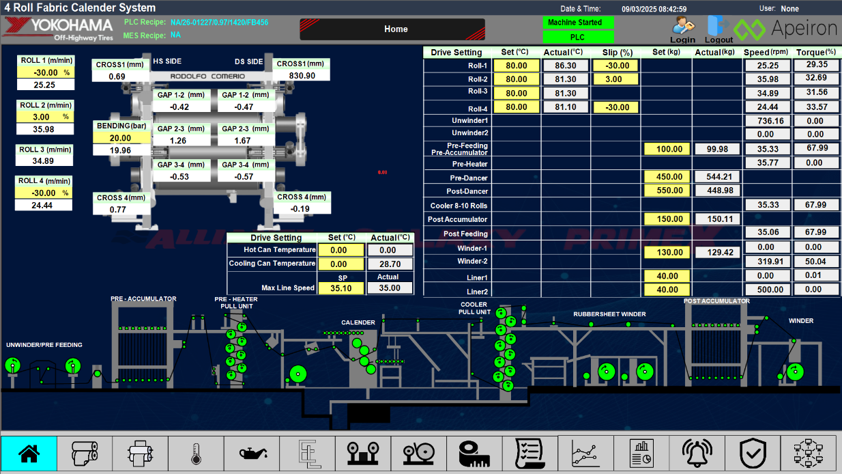Edit the ROLL 4 slip setpoint on left panel
Image resolution: width=842 pixels, height=474 pixels.
click(44, 193)
